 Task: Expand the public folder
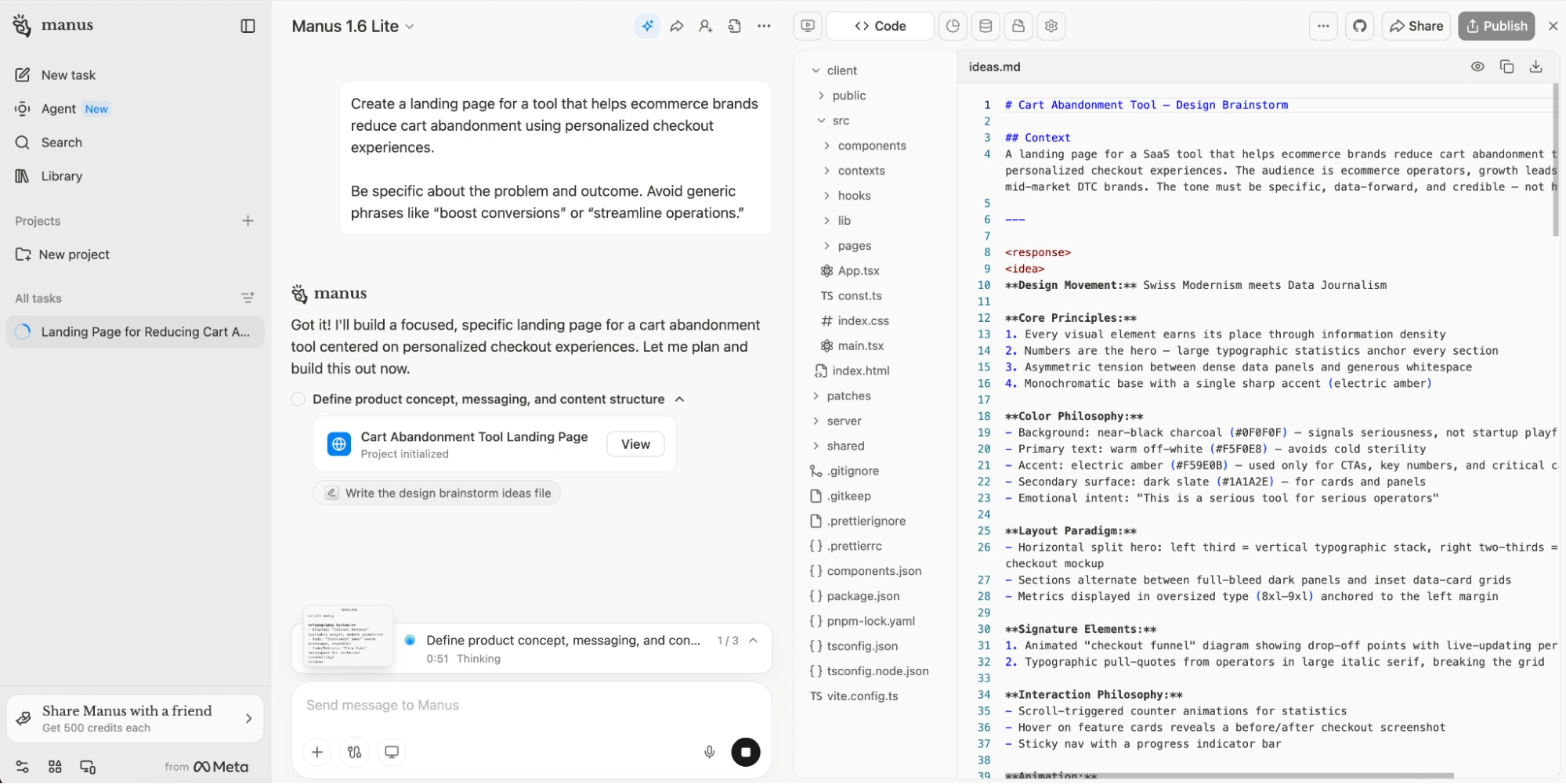tap(821, 96)
